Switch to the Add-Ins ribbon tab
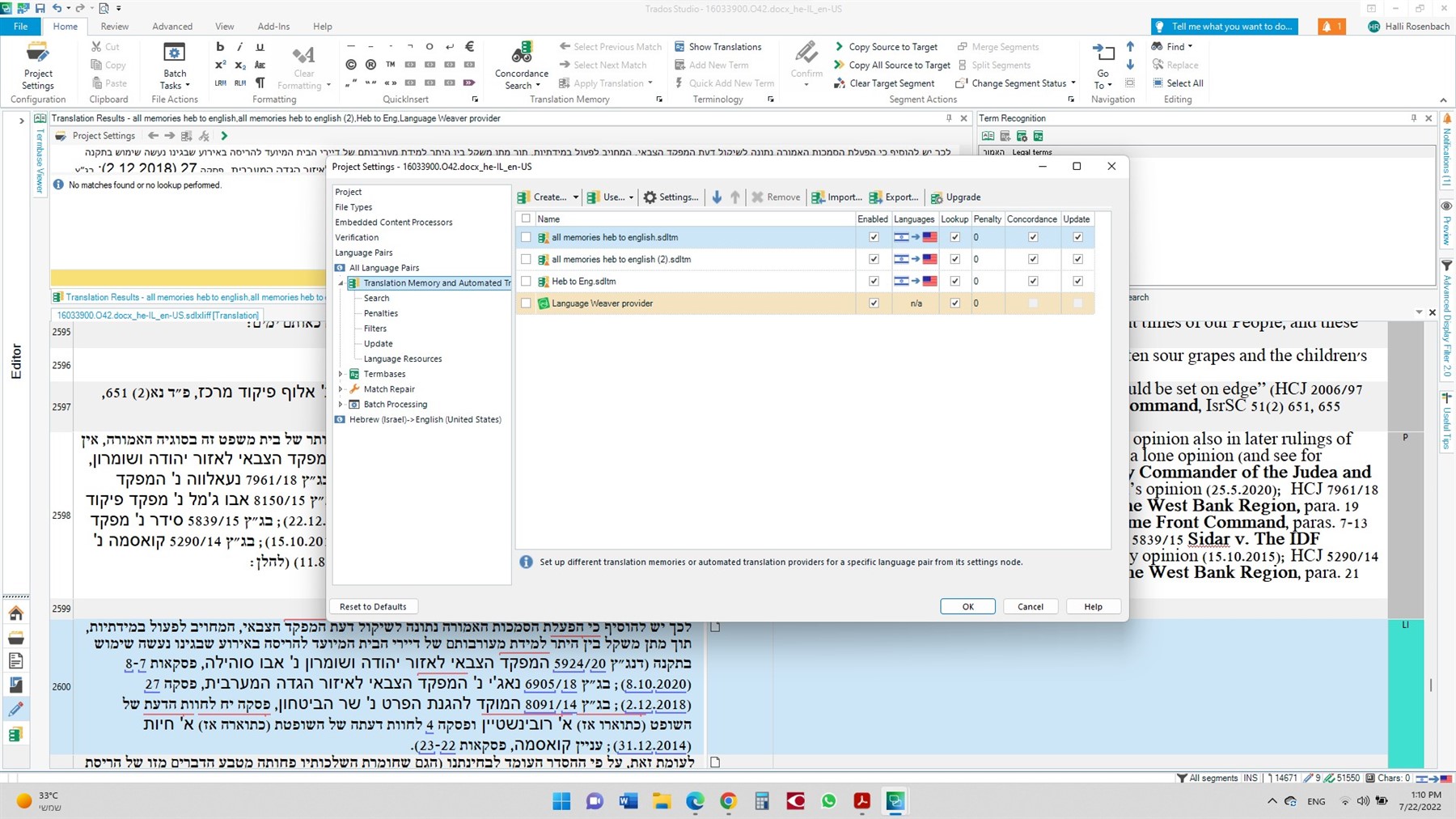The width and height of the screenshot is (1456, 819). click(x=273, y=27)
